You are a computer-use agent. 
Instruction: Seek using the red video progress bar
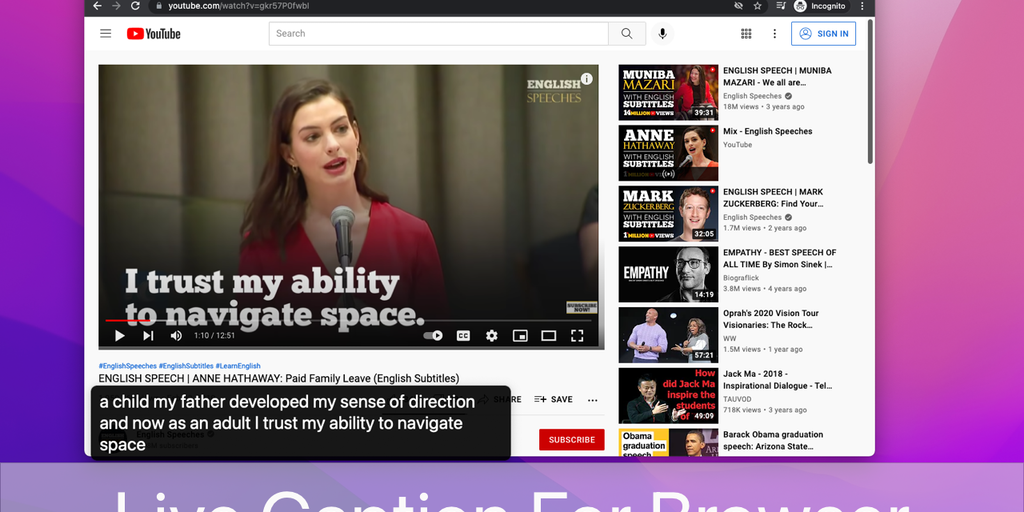pyautogui.click(x=130, y=321)
